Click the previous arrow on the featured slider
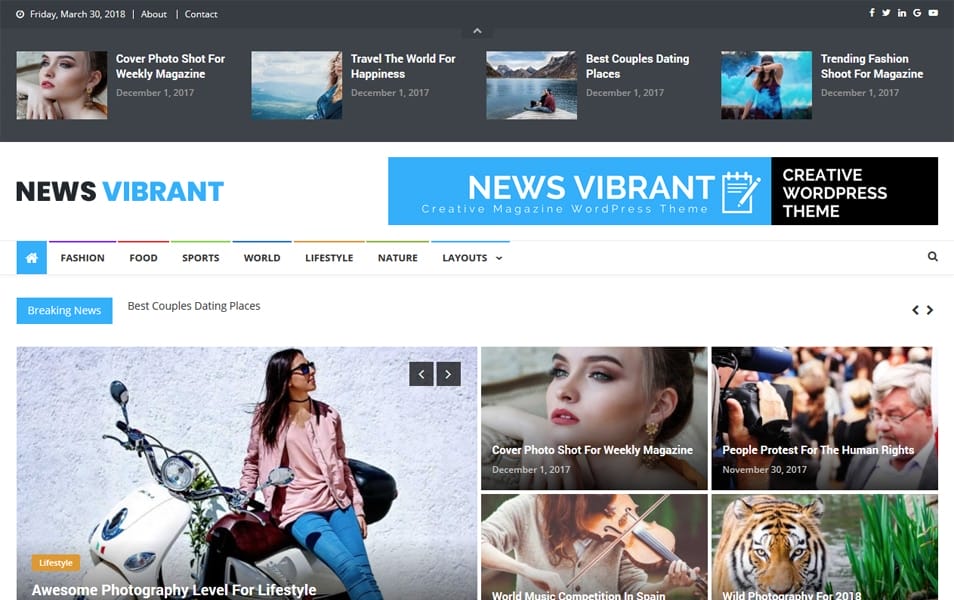Viewport: 954px width, 600px height. pos(421,373)
